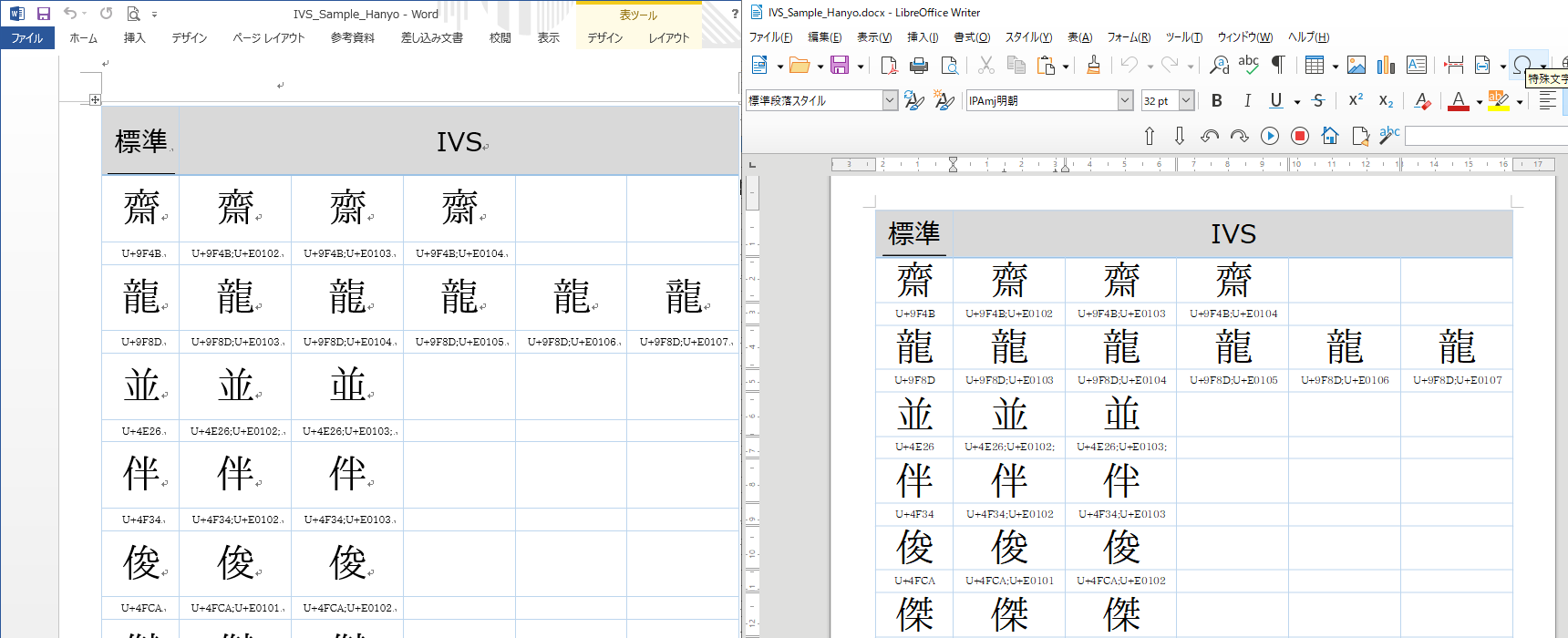1568x638 pixels.
Task: Click the Paste clipboard icon in Writer
Action: [x=1046, y=65]
